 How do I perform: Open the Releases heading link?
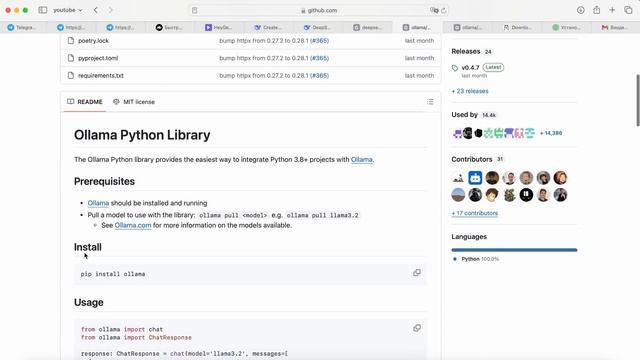pyautogui.click(x=466, y=51)
